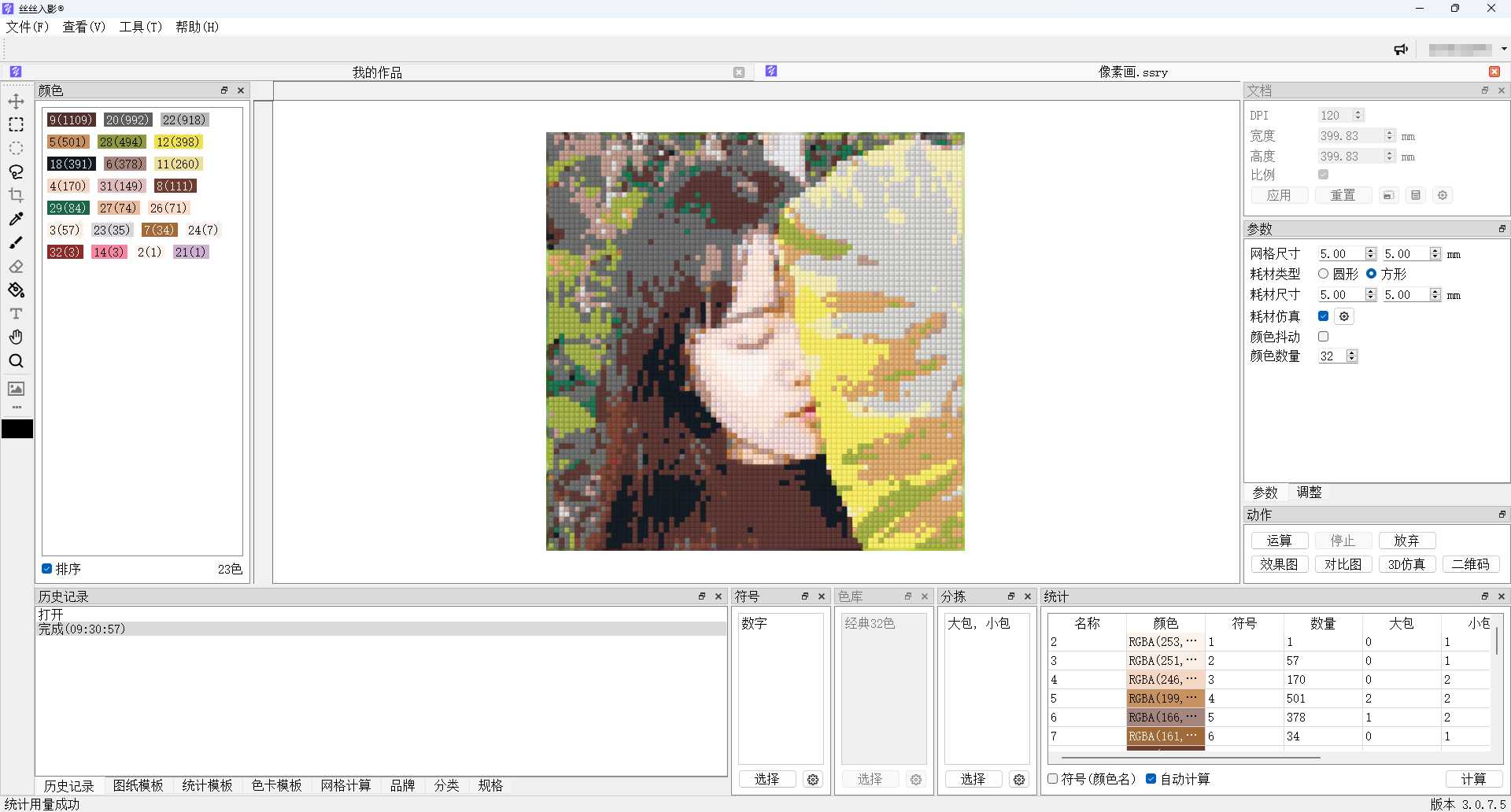Viewport: 1511px width, 812px height.
Task: Select the Move tool in left toolbar
Action: point(16,101)
